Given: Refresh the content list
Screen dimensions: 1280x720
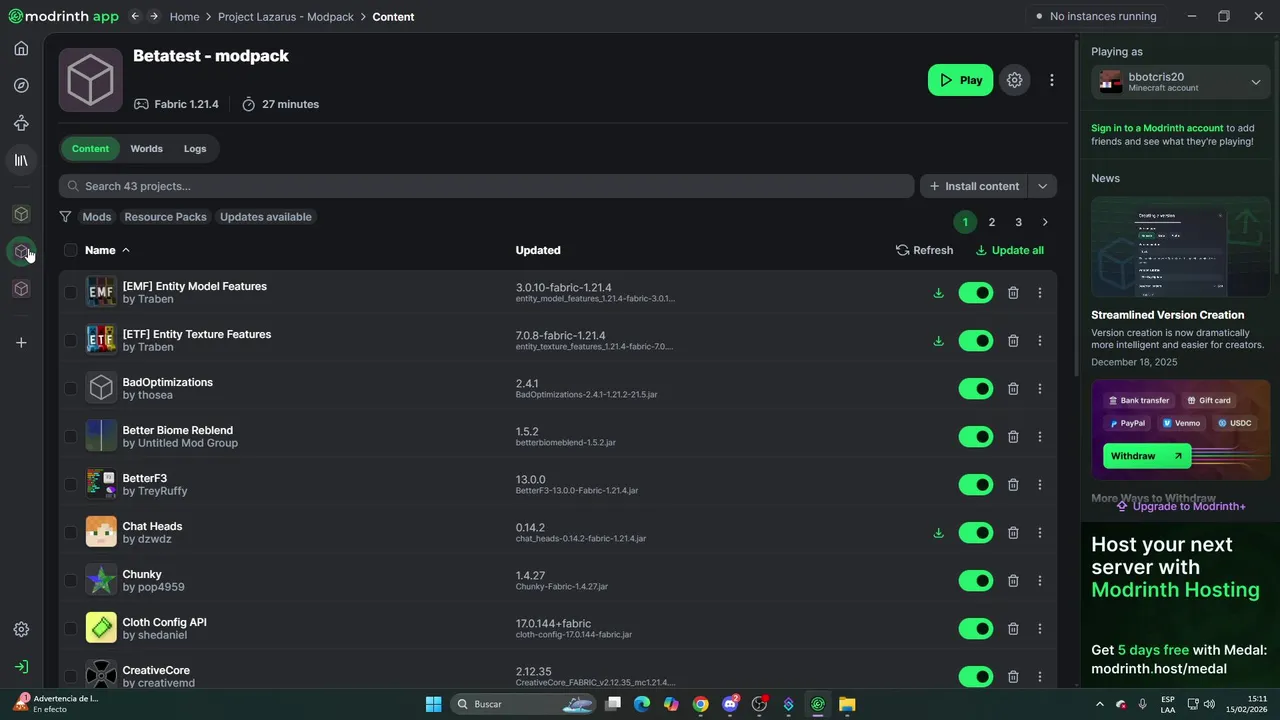Looking at the screenshot, I should point(924,250).
